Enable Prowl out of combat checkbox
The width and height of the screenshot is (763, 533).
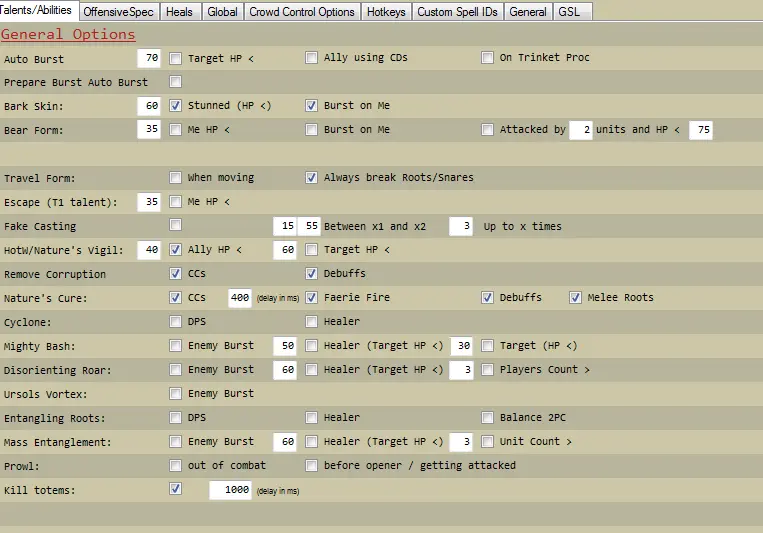[x=176, y=466]
